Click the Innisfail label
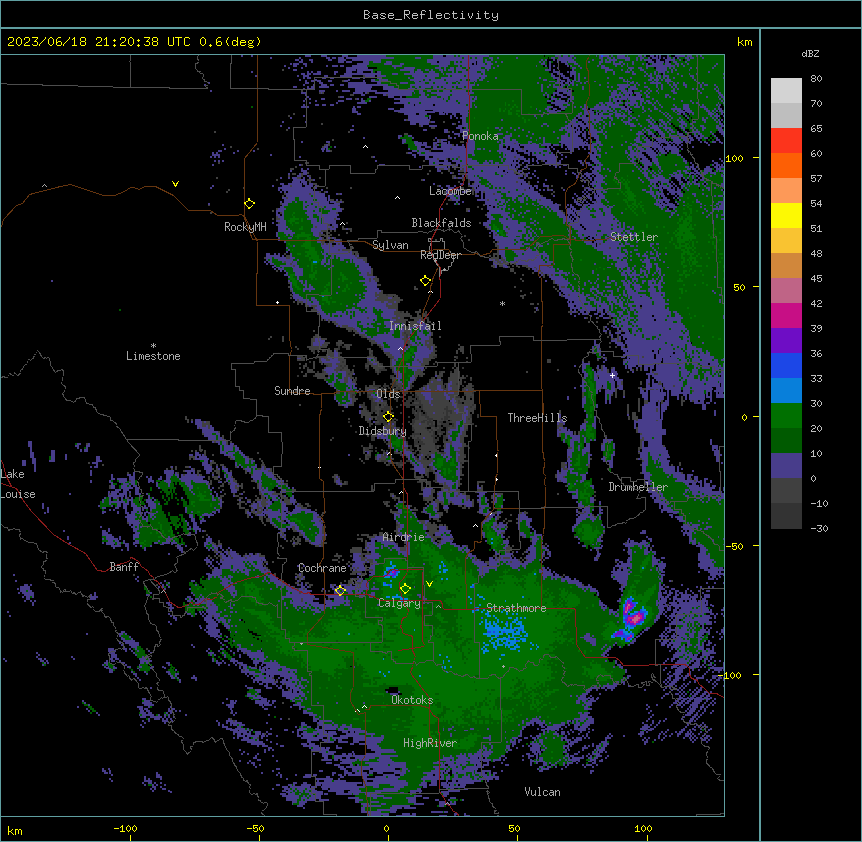The height and width of the screenshot is (842, 862). click(x=415, y=326)
